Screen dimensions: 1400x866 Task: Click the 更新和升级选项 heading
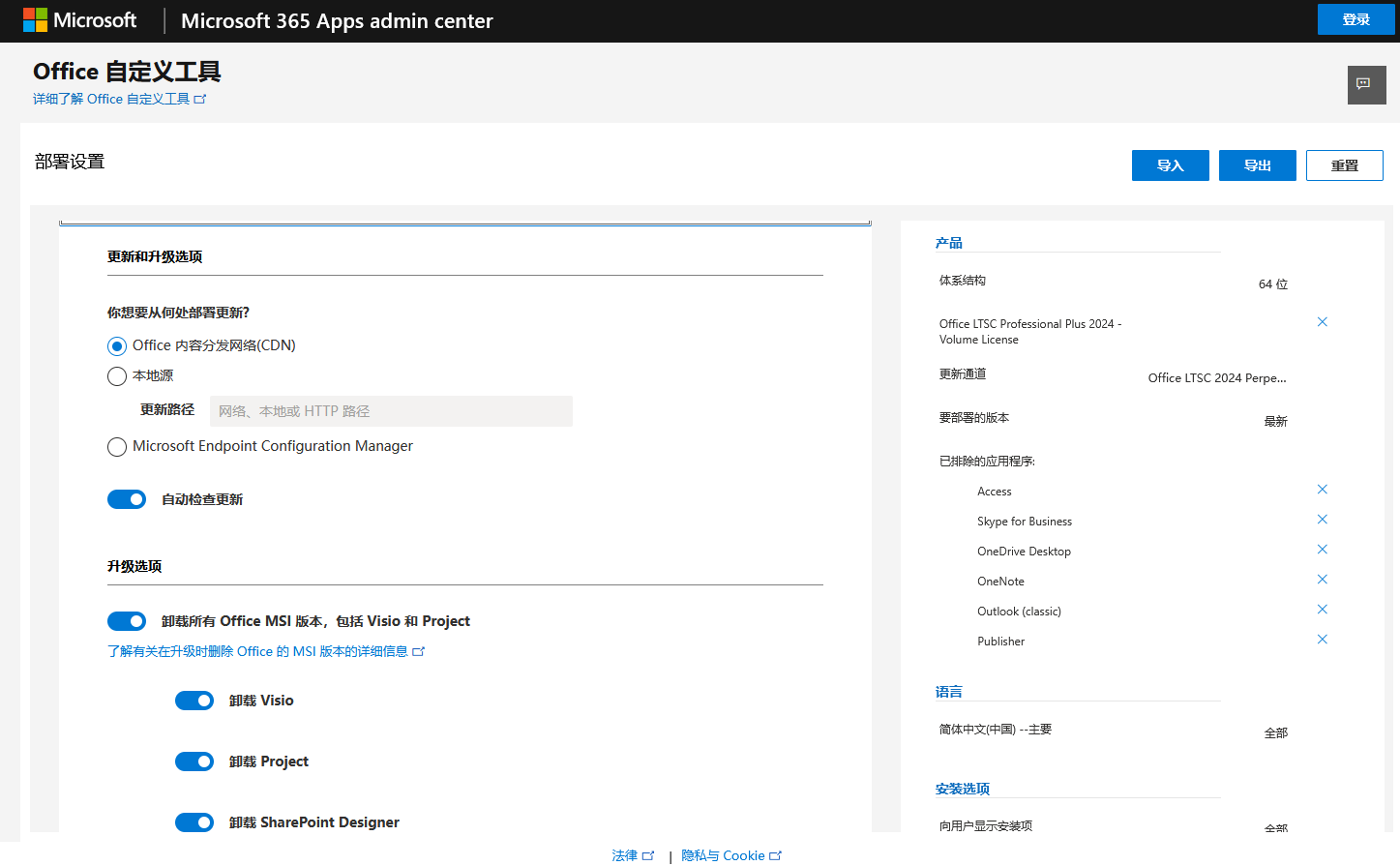point(155,256)
